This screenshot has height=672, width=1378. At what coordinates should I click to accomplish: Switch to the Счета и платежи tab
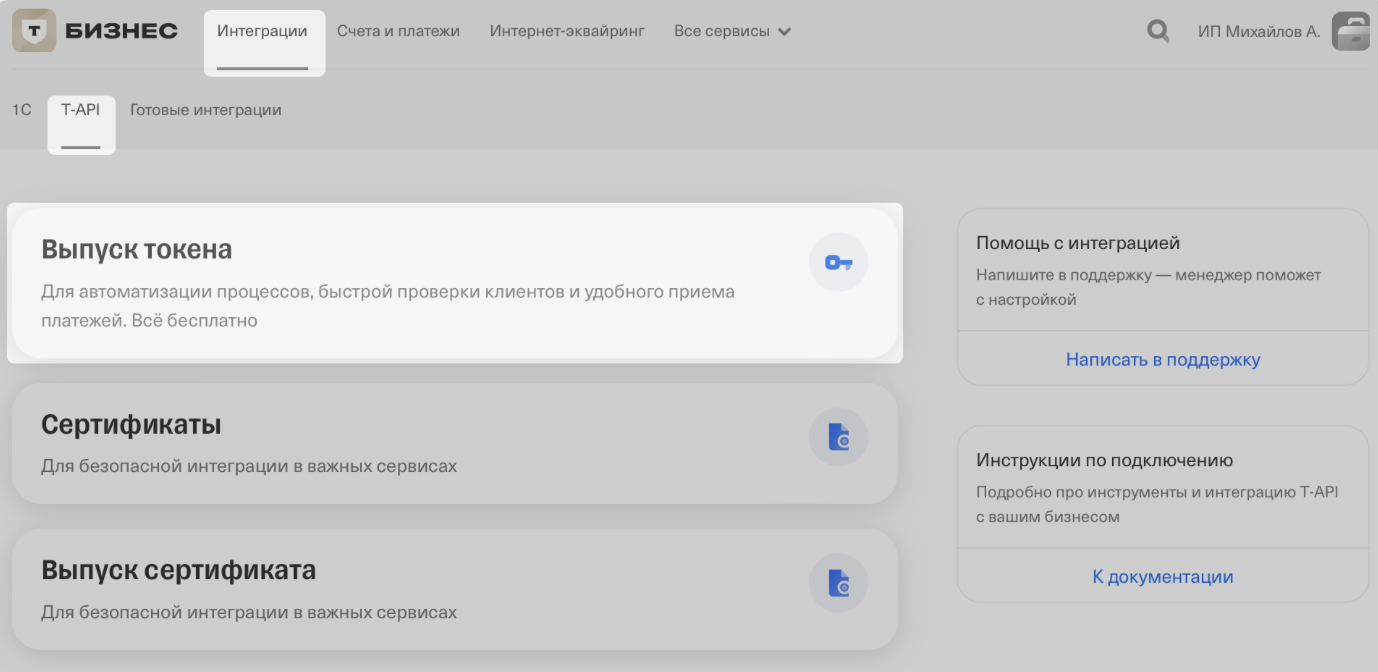398,31
